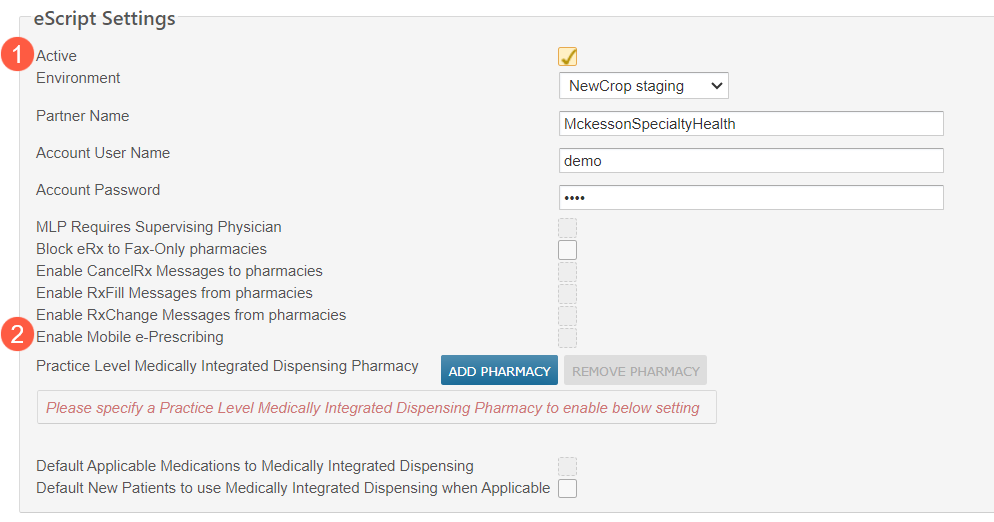
Task: Enable Block eRx to Fax-Only pharmacies
Action: pos(568,250)
